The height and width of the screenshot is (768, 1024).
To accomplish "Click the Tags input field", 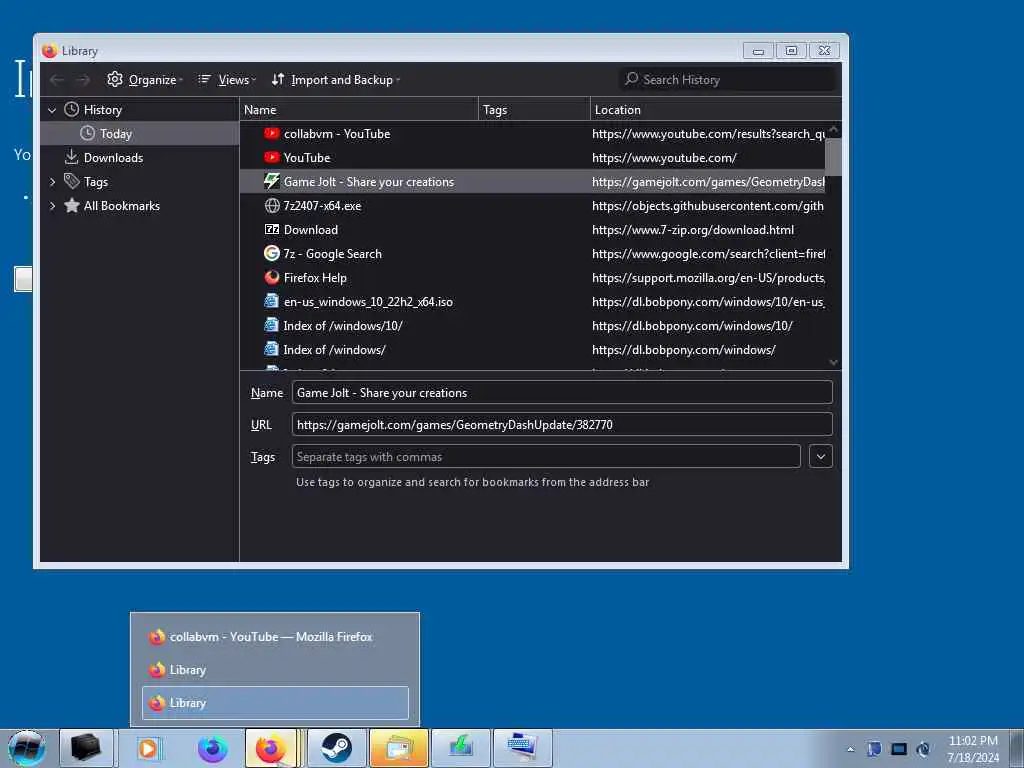I will click(546, 456).
